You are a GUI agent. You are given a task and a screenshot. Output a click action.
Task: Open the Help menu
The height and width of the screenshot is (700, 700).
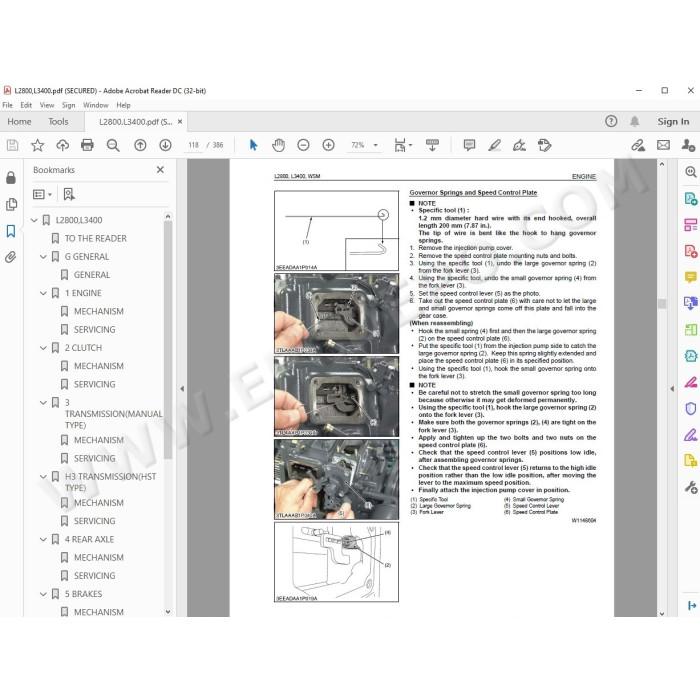tap(123, 105)
